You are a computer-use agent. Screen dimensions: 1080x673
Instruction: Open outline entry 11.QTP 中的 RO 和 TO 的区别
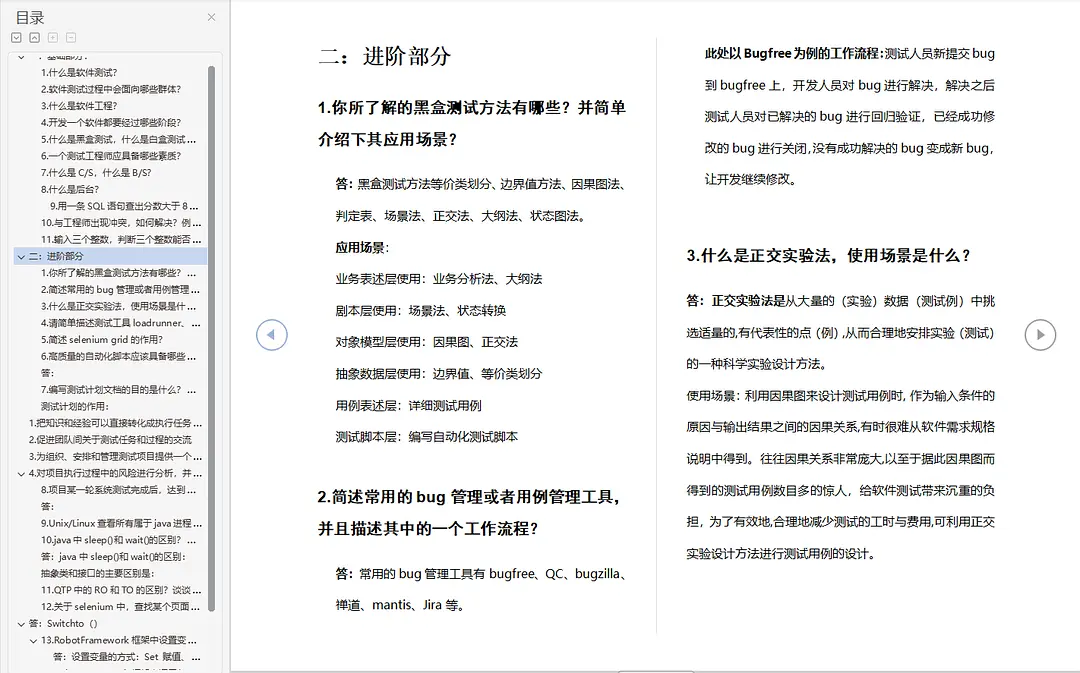point(121,590)
